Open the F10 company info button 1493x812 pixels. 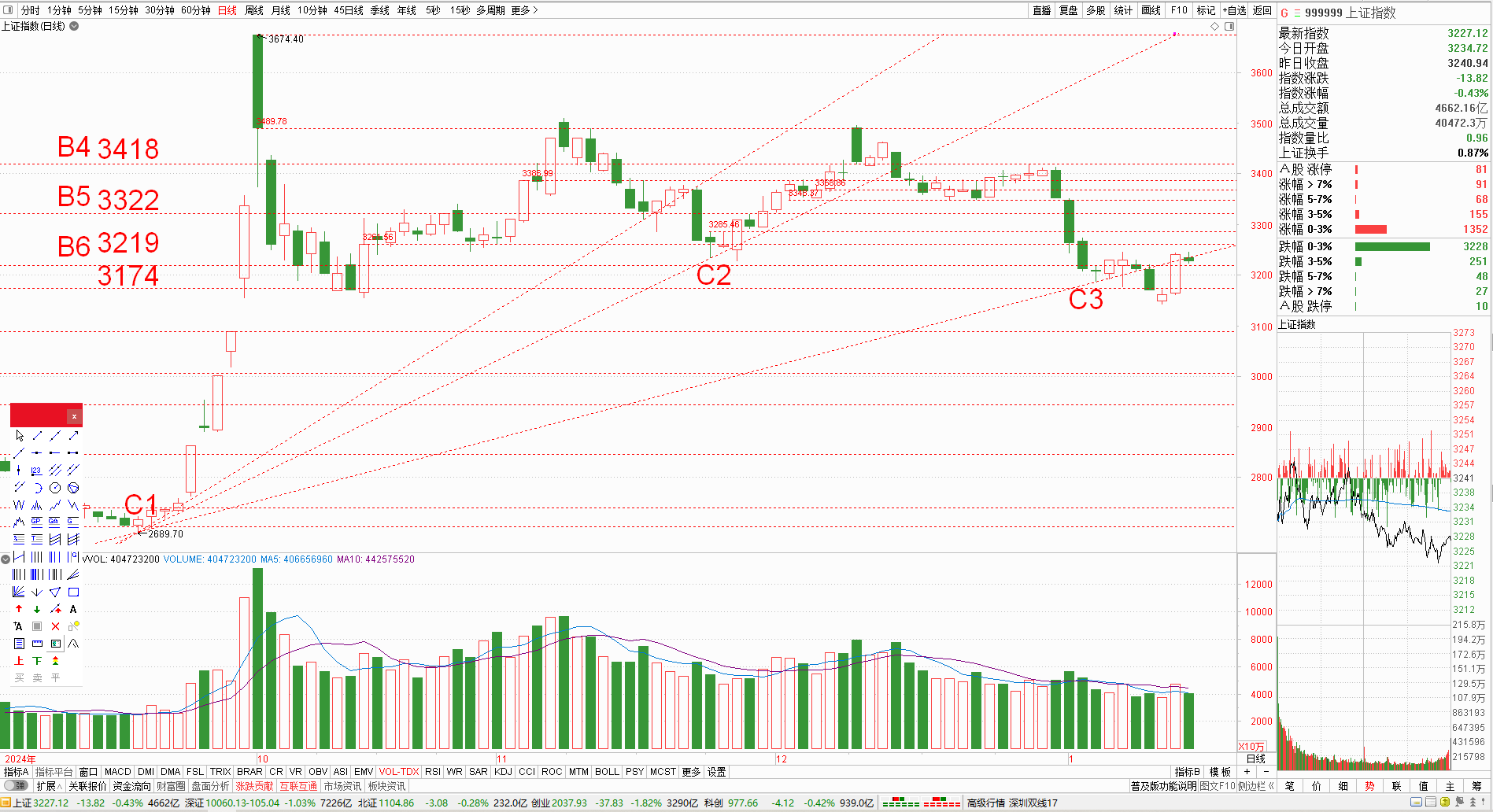pyautogui.click(x=1179, y=10)
